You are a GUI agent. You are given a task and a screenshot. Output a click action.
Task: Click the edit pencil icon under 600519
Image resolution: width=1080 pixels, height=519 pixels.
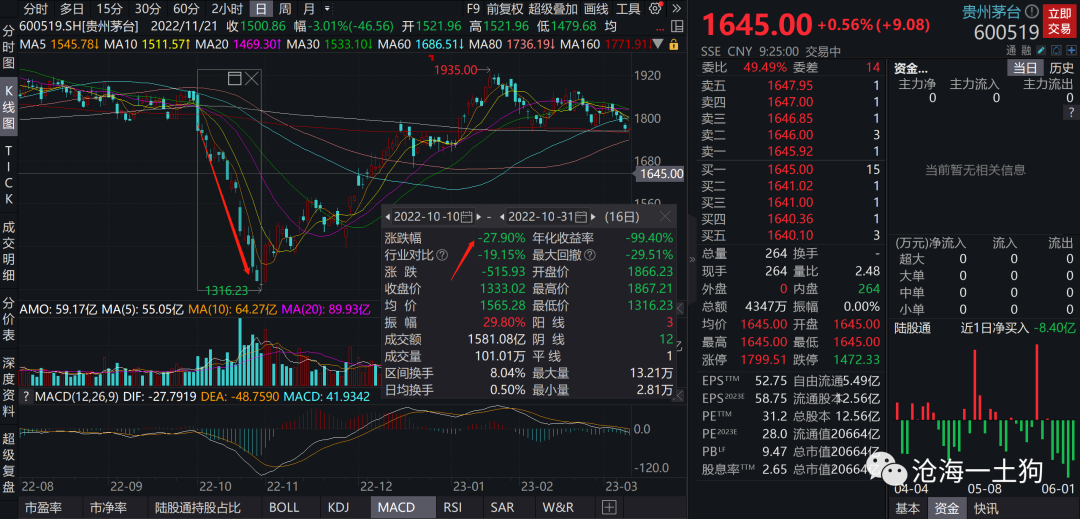click(x=1040, y=50)
